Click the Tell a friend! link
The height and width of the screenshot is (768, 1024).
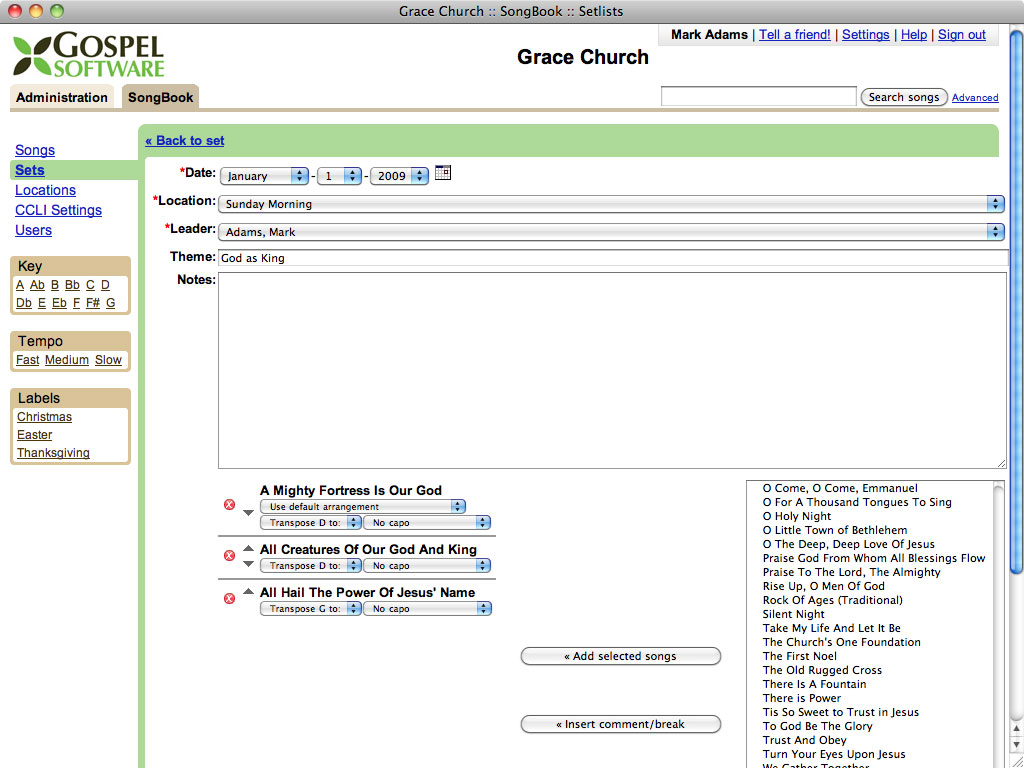coord(795,35)
